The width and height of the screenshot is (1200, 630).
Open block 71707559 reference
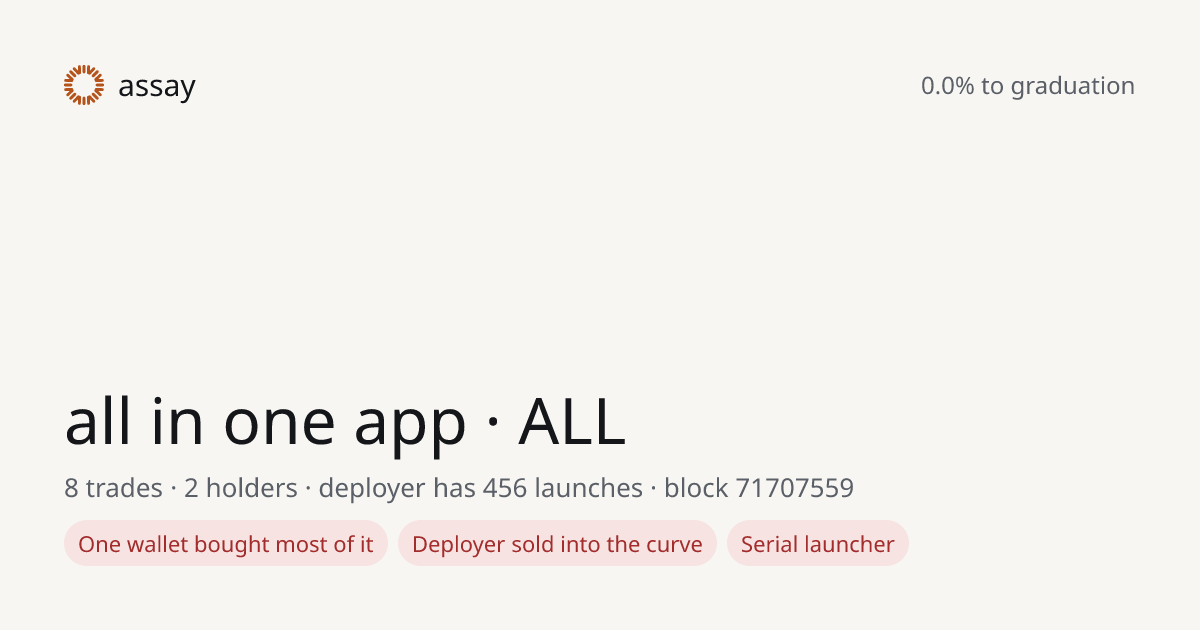(x=759, y=488)
